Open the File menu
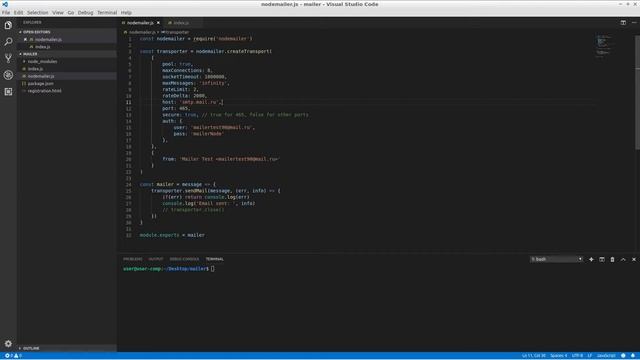This screenshot has width=640, height=360. [6, 13]
